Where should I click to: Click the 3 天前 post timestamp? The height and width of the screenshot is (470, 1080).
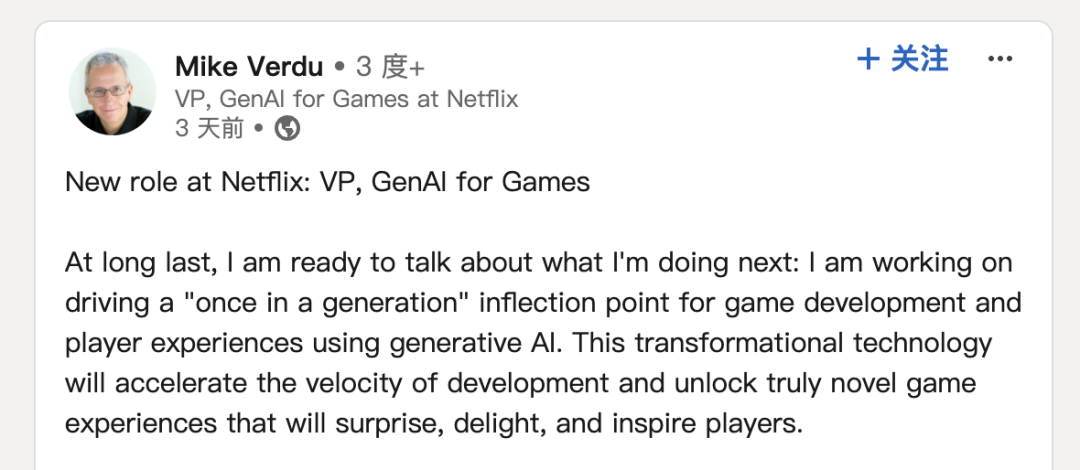[x=209, y=128]
